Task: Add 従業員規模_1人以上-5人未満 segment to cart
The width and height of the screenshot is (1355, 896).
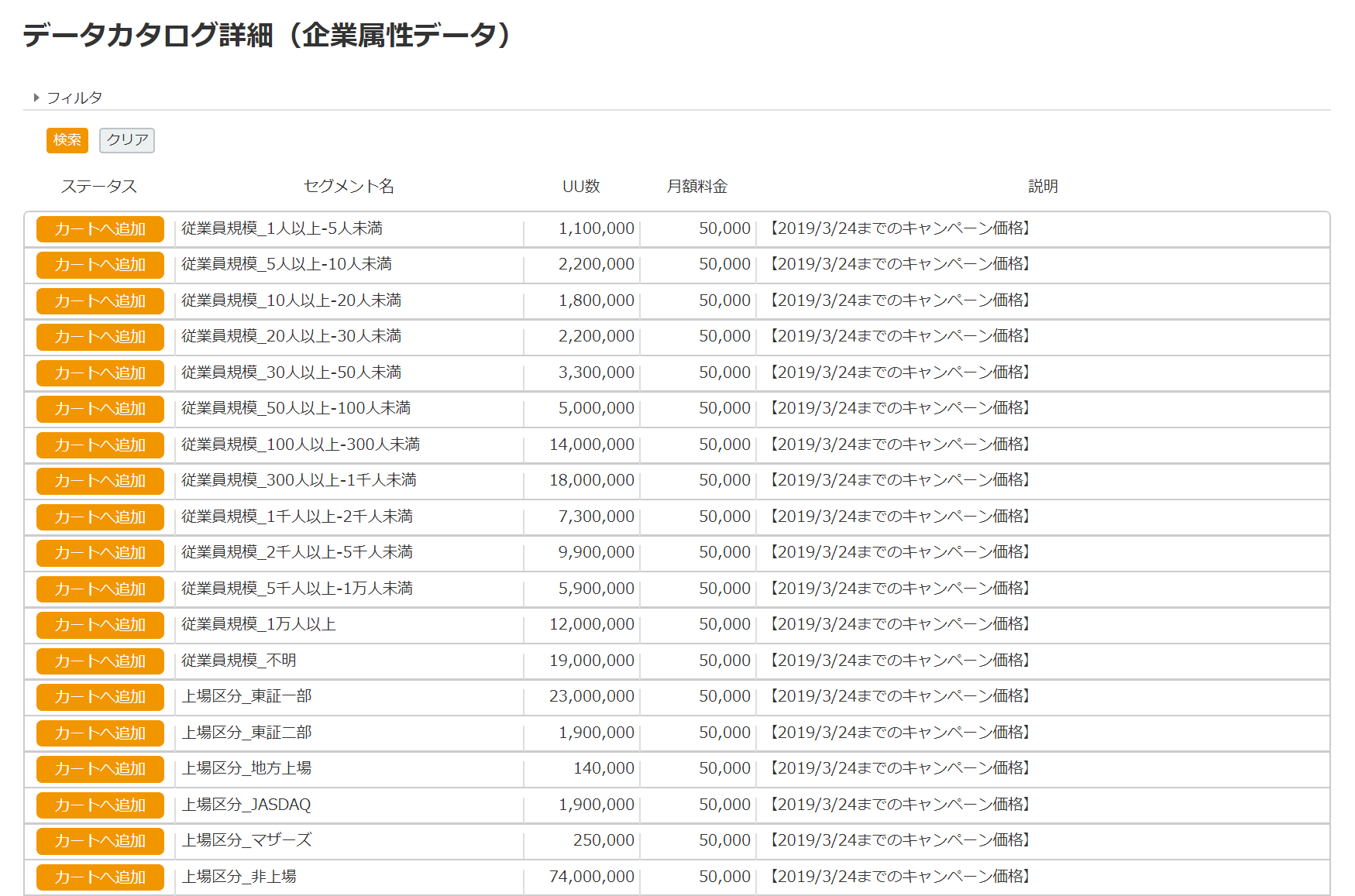Action: pos(98,228)
